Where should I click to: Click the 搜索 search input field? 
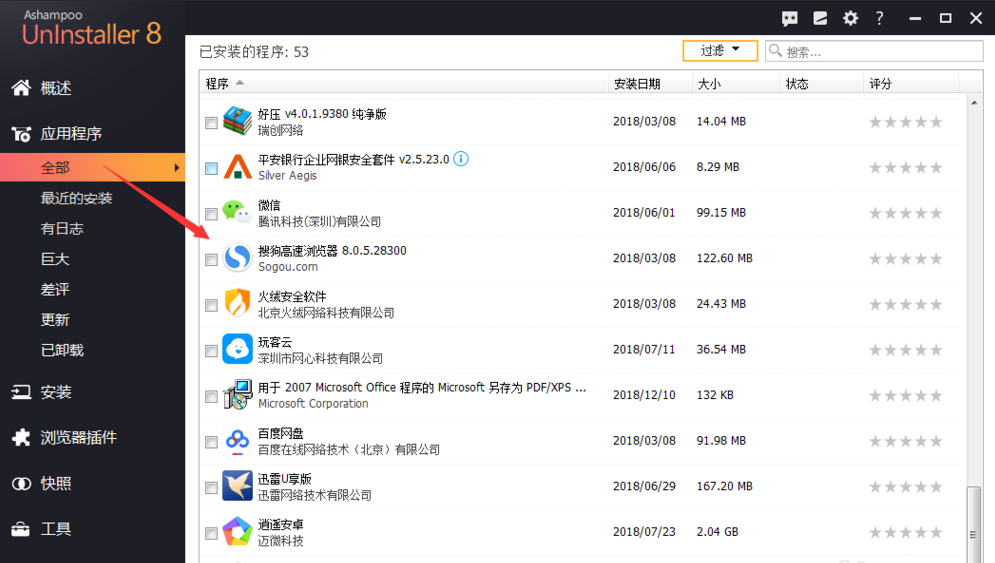pos(874,51)
